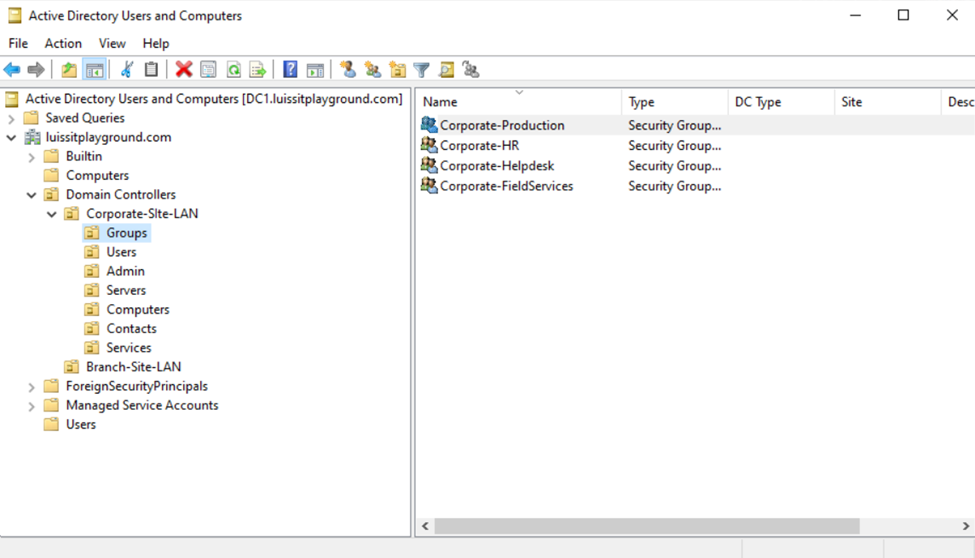The width and height of the screenshot is (975, 558).
Task: Expand the Builtin container
Action: [32, 157]
